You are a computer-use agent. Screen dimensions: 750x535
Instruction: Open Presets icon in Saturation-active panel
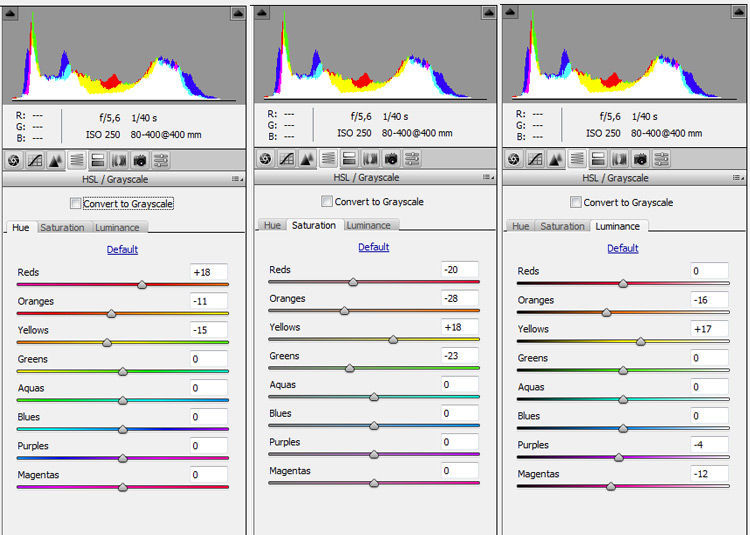pyautogui.click(x=412, y=158)
